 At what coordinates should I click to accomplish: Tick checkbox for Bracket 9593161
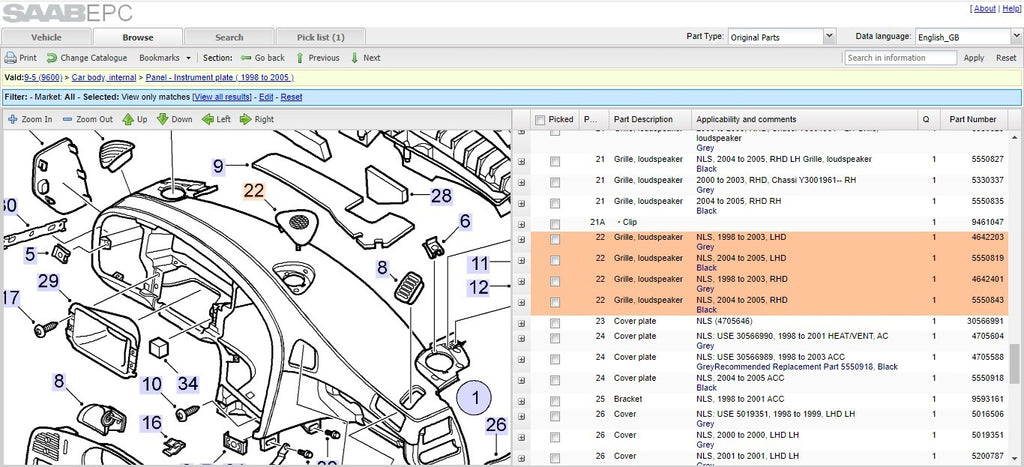pos(554,400)
